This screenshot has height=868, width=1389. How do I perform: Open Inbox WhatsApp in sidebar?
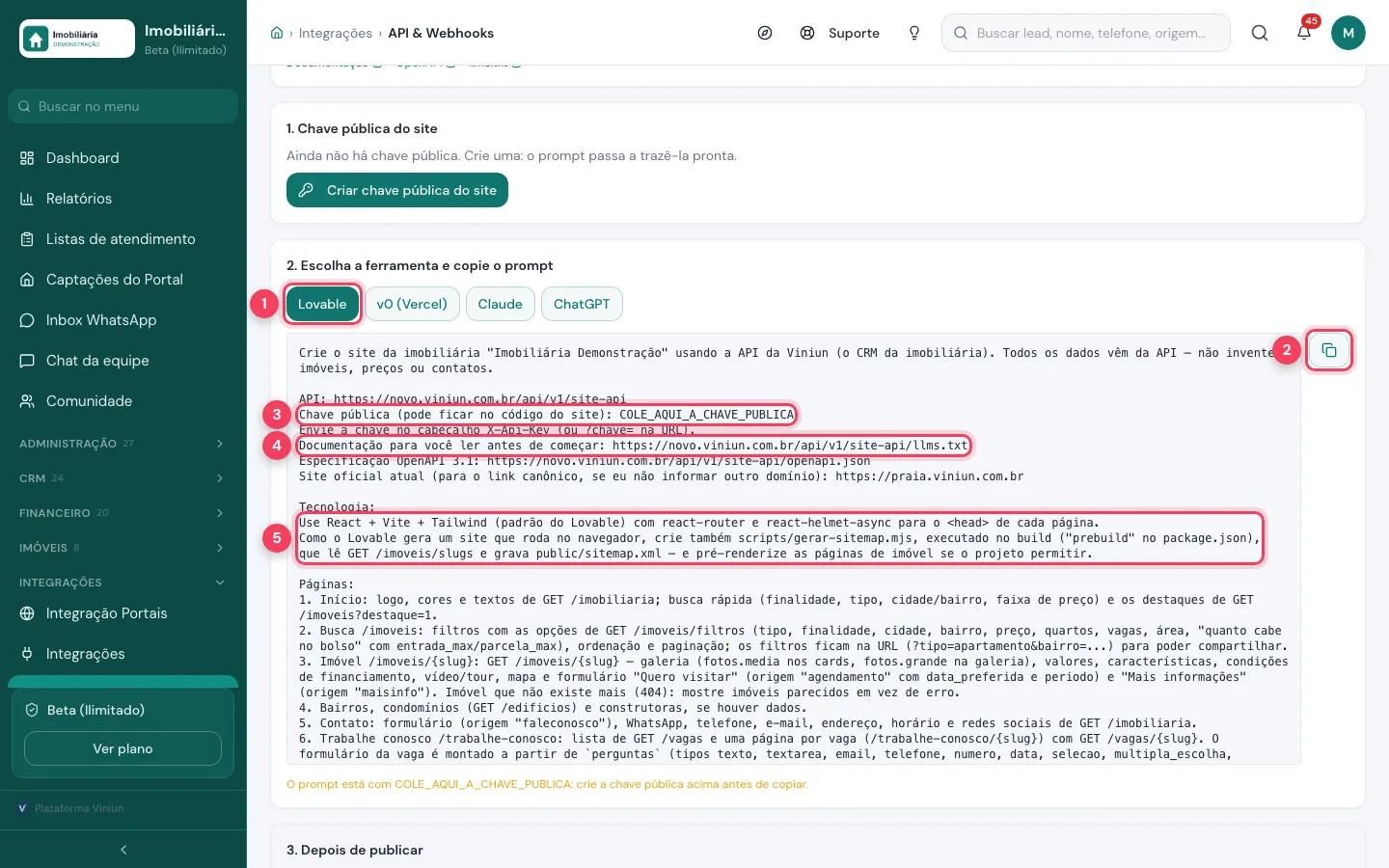(x=123, y=320)
